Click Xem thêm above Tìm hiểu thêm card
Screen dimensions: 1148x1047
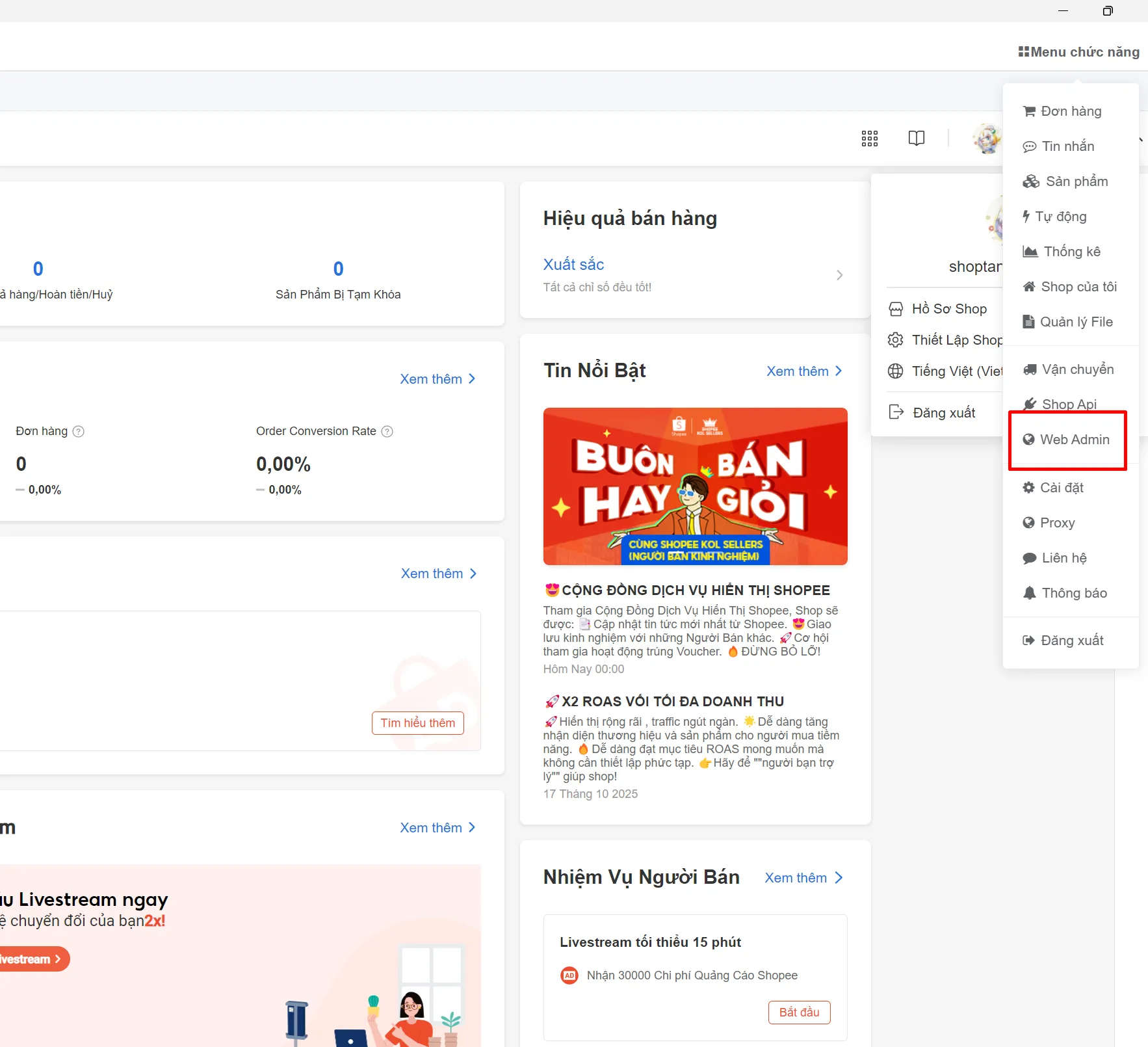coord(439,574)
